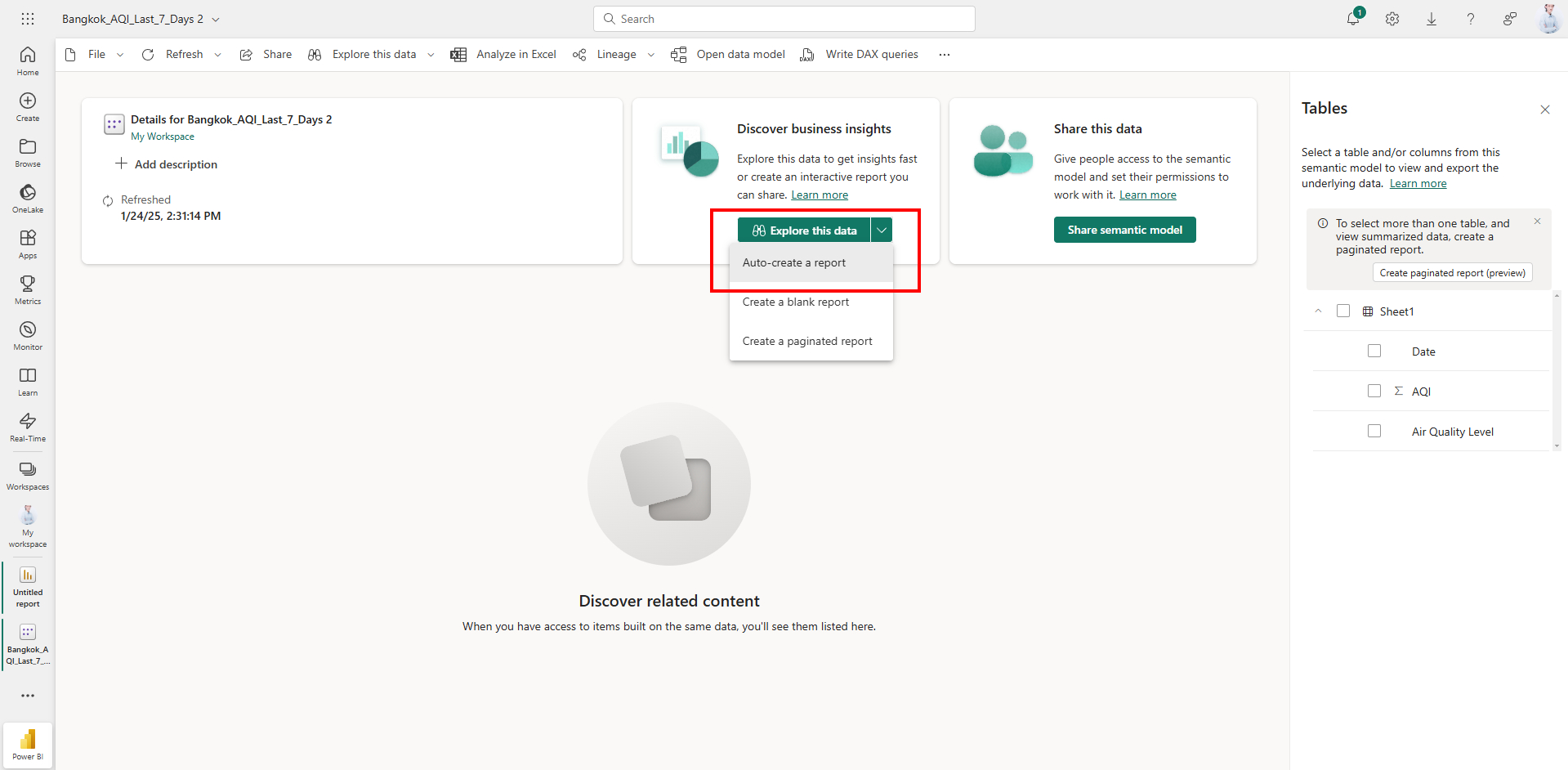Open settings gear icon
The width and height of the screenshot is (1568, 770).
coord(1392,19)
